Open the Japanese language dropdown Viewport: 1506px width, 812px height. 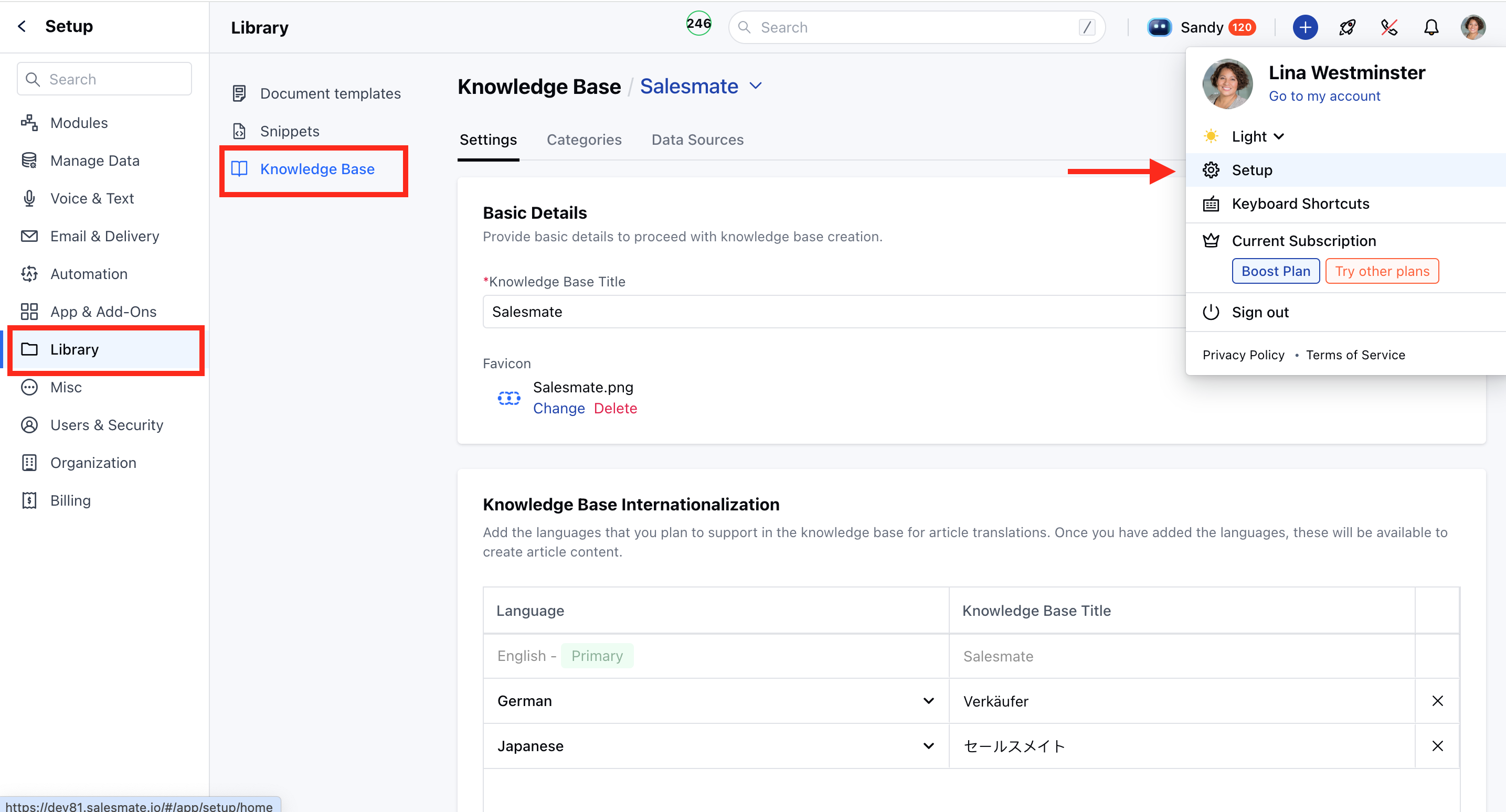coord(716,746)
